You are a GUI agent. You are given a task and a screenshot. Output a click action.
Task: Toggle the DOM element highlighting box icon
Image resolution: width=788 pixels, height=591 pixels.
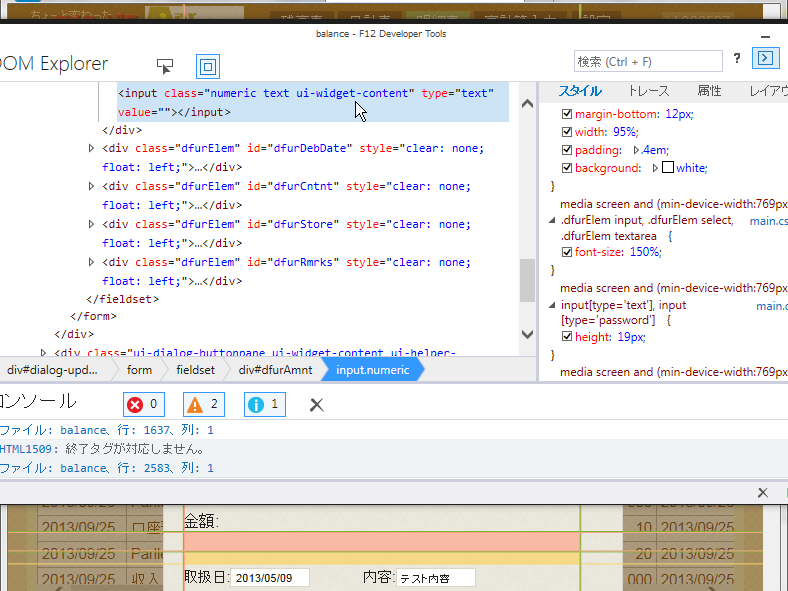click(x=207, y=66)
